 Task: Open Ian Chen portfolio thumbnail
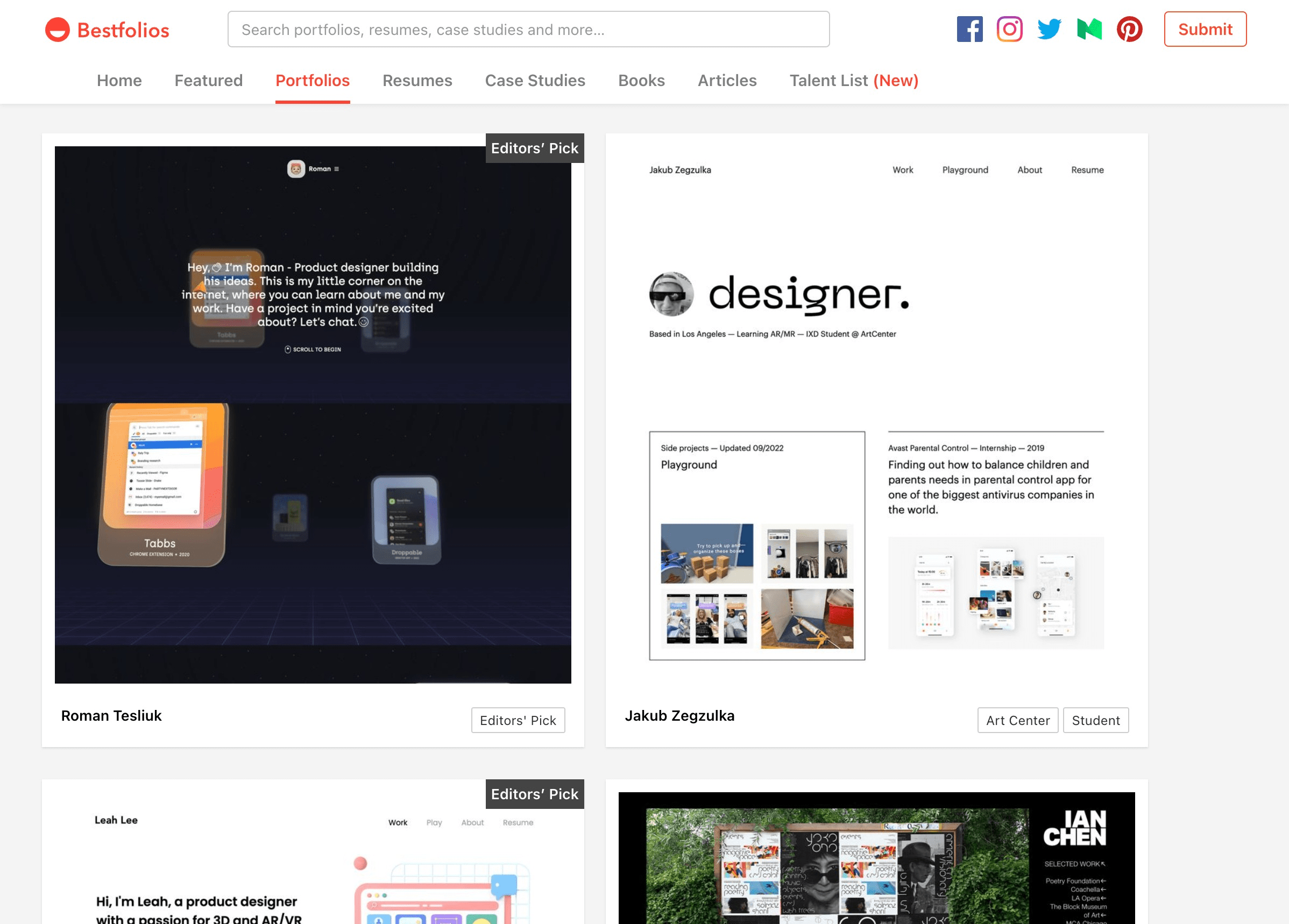click(876, 858)
